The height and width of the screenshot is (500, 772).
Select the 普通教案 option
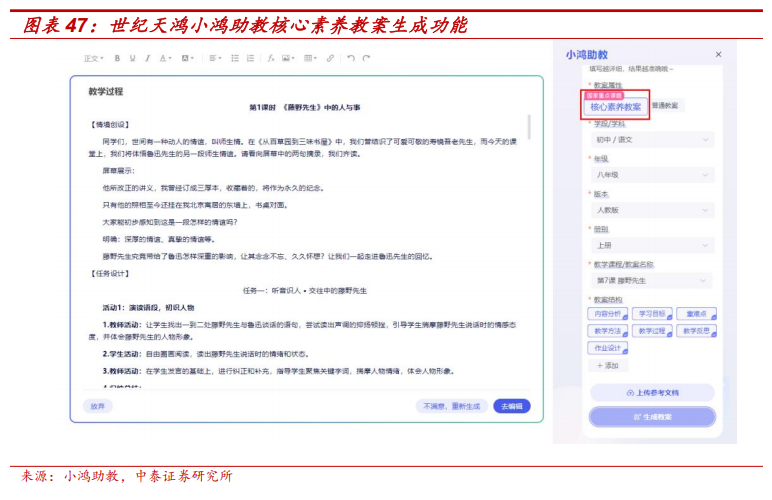coord(665,105)
